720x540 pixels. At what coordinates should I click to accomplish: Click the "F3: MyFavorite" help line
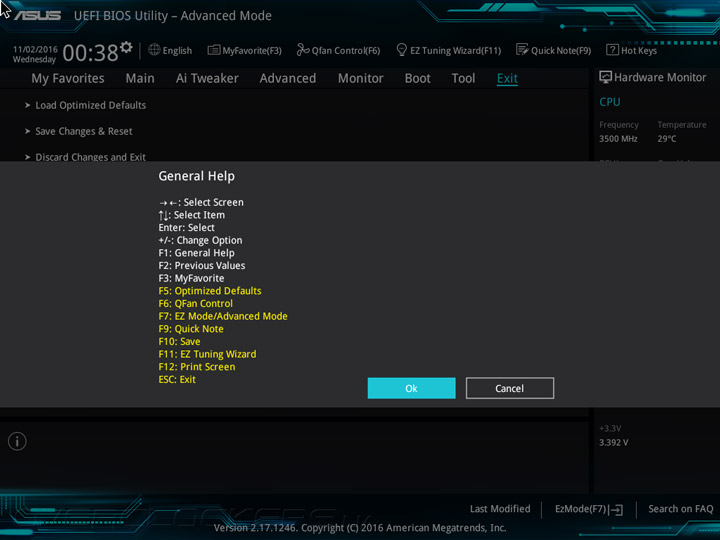click(191, 278)
